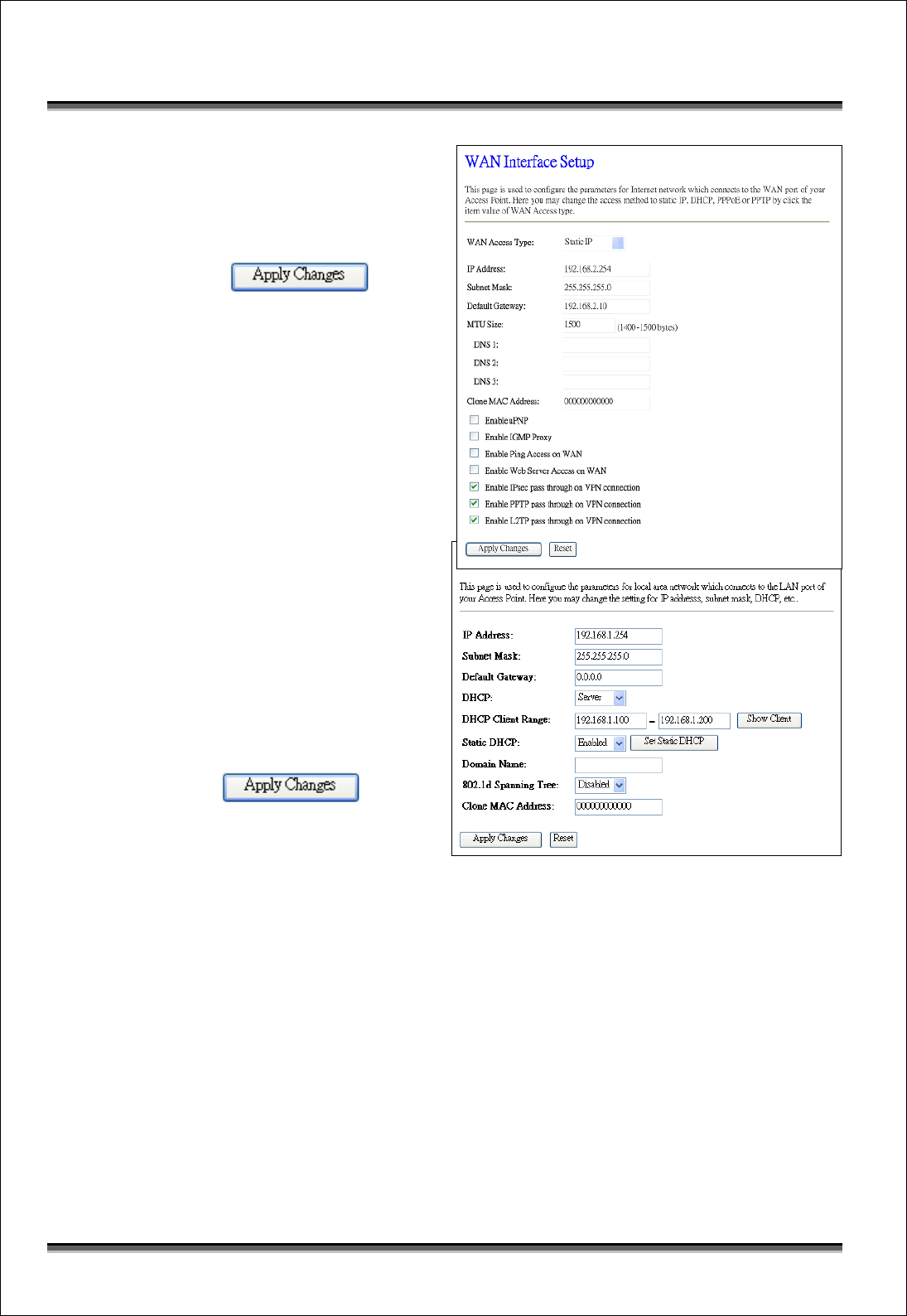This screenshot has width=907, height=1316.
Task: Edit LAN Default Gateway field 0.0.0.0
Action: tap(619, 677)
